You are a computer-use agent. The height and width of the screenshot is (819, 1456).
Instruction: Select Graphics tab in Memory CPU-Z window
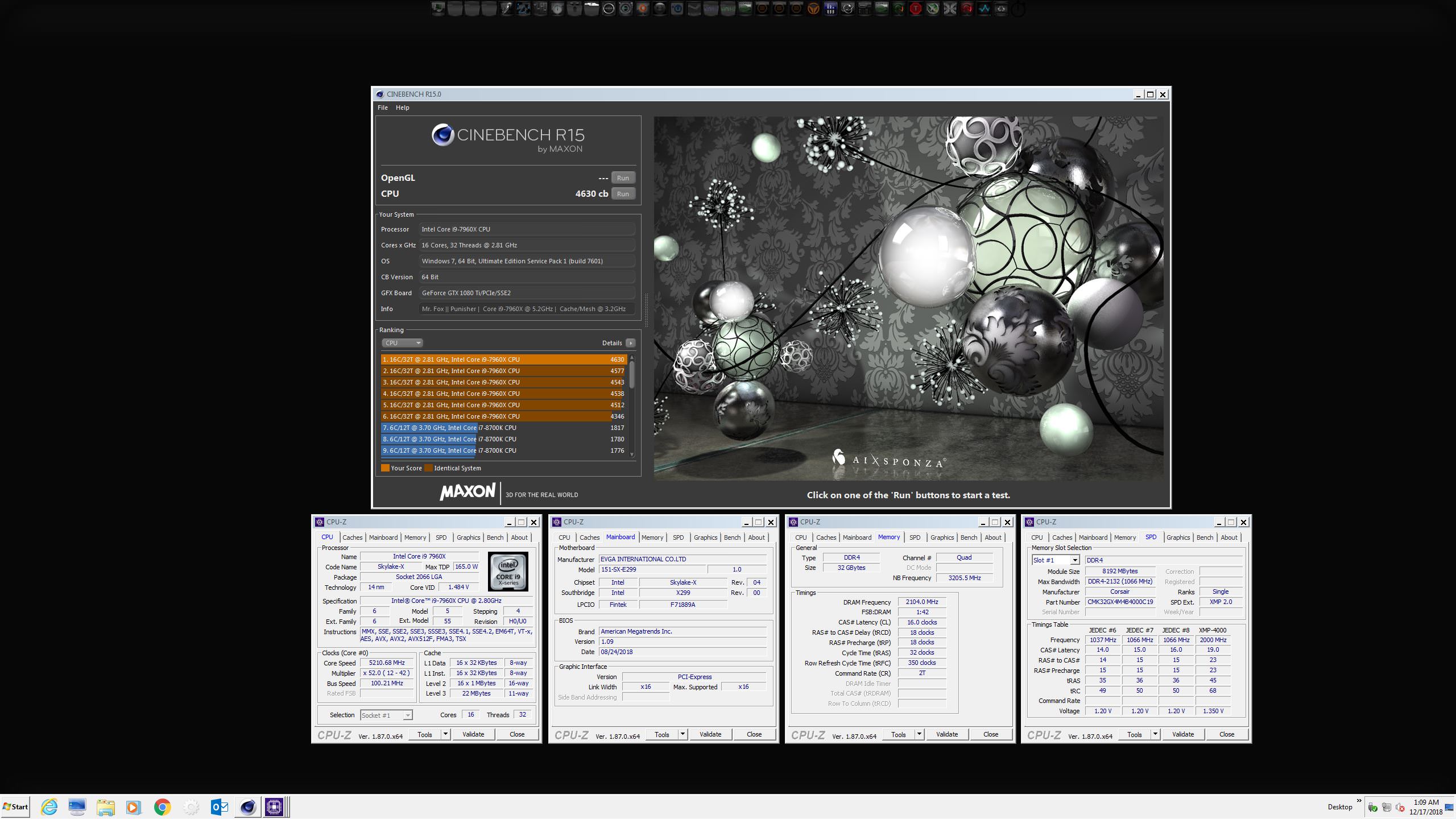coord(942,537)
